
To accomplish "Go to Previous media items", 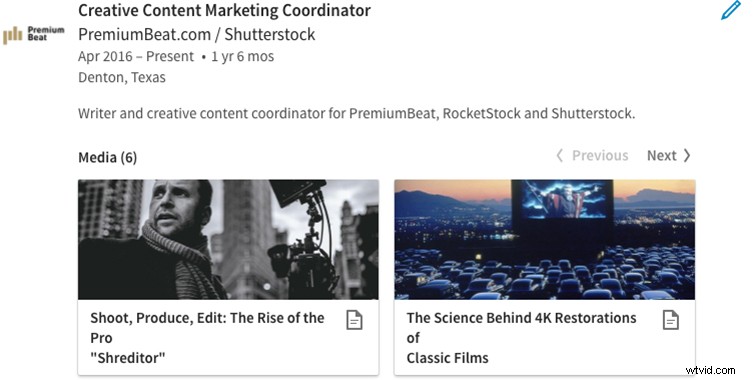I will 592,156.
